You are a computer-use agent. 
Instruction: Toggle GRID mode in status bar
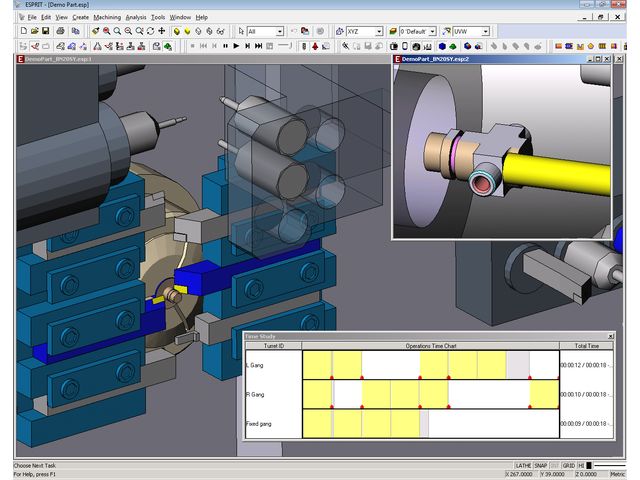(568, 466)
